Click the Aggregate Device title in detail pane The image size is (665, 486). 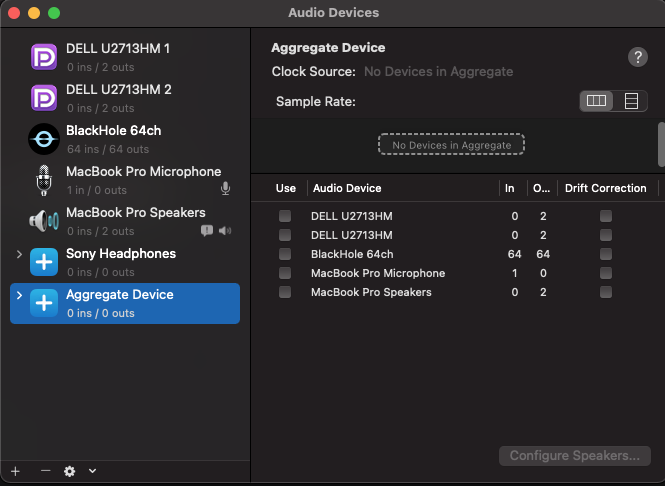(x=328, y=47)
